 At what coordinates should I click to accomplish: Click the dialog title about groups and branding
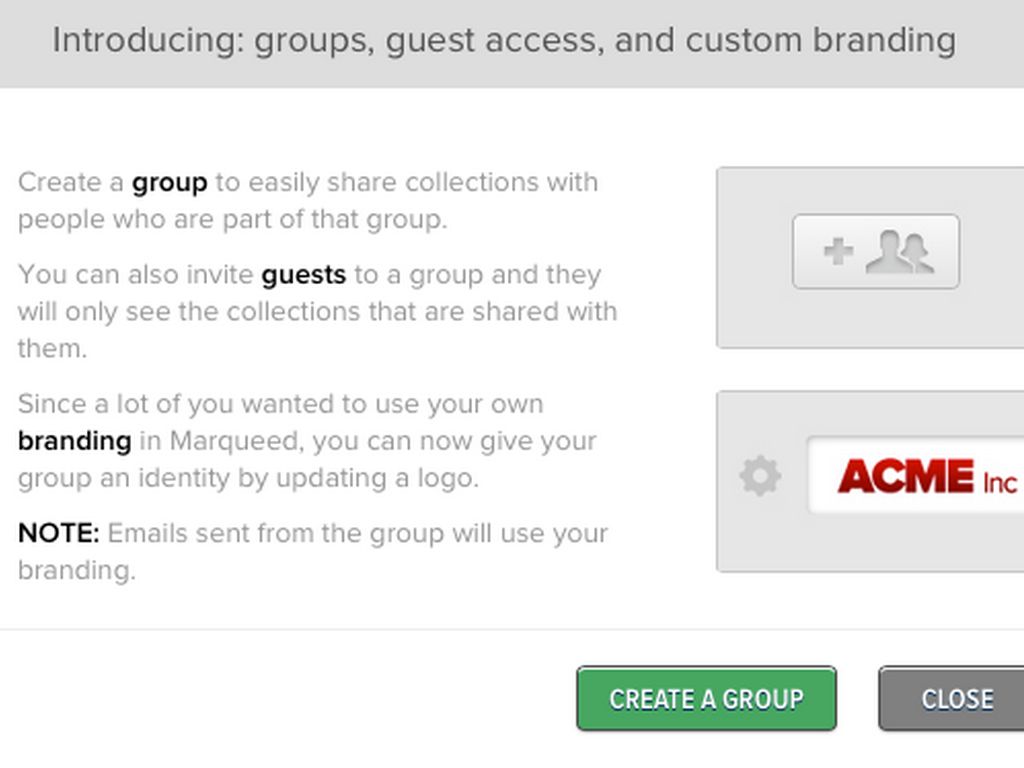(504, 41)
